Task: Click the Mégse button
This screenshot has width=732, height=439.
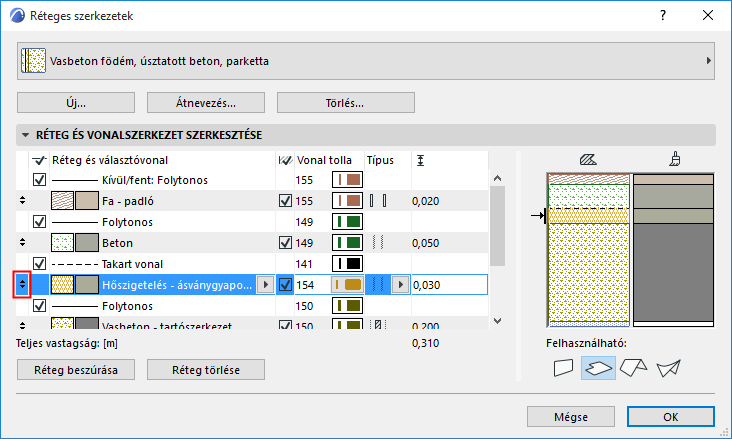Action: (x=571, y=417)
